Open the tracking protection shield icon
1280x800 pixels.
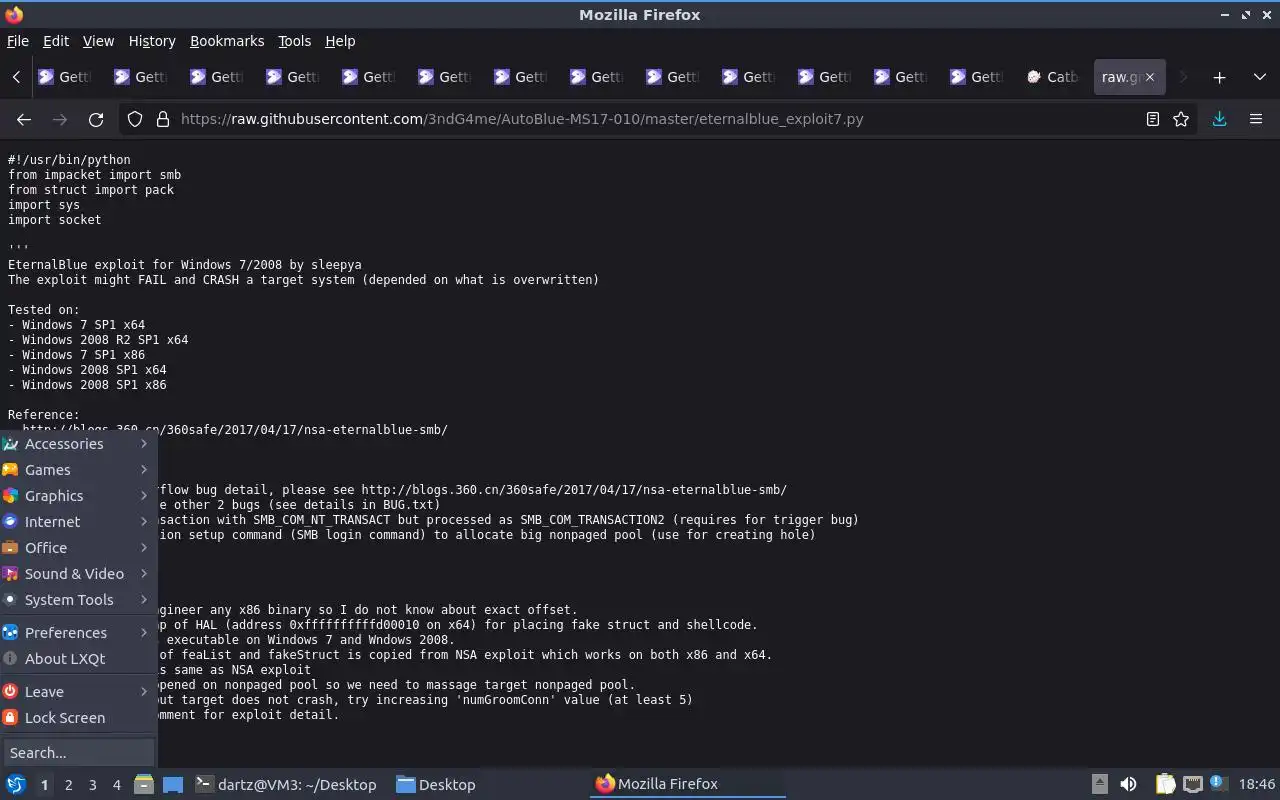tap(135, 119)
